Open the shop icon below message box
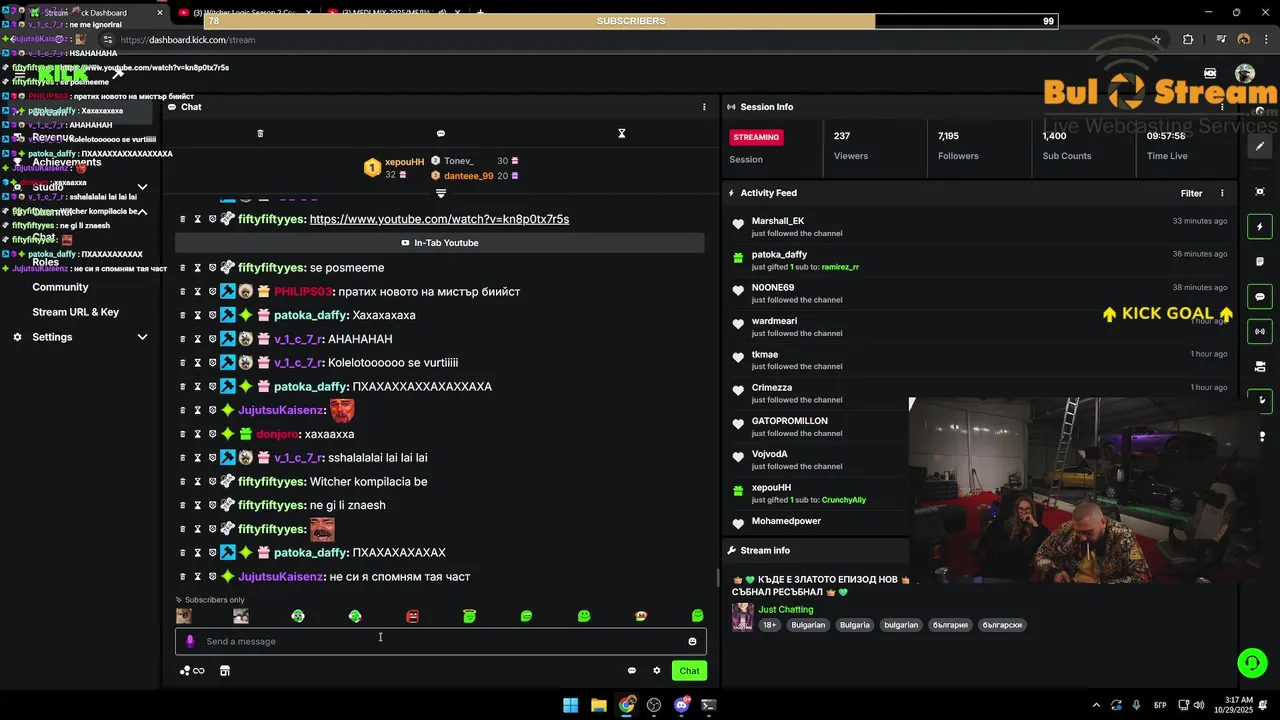 click(x=225, y=671)
